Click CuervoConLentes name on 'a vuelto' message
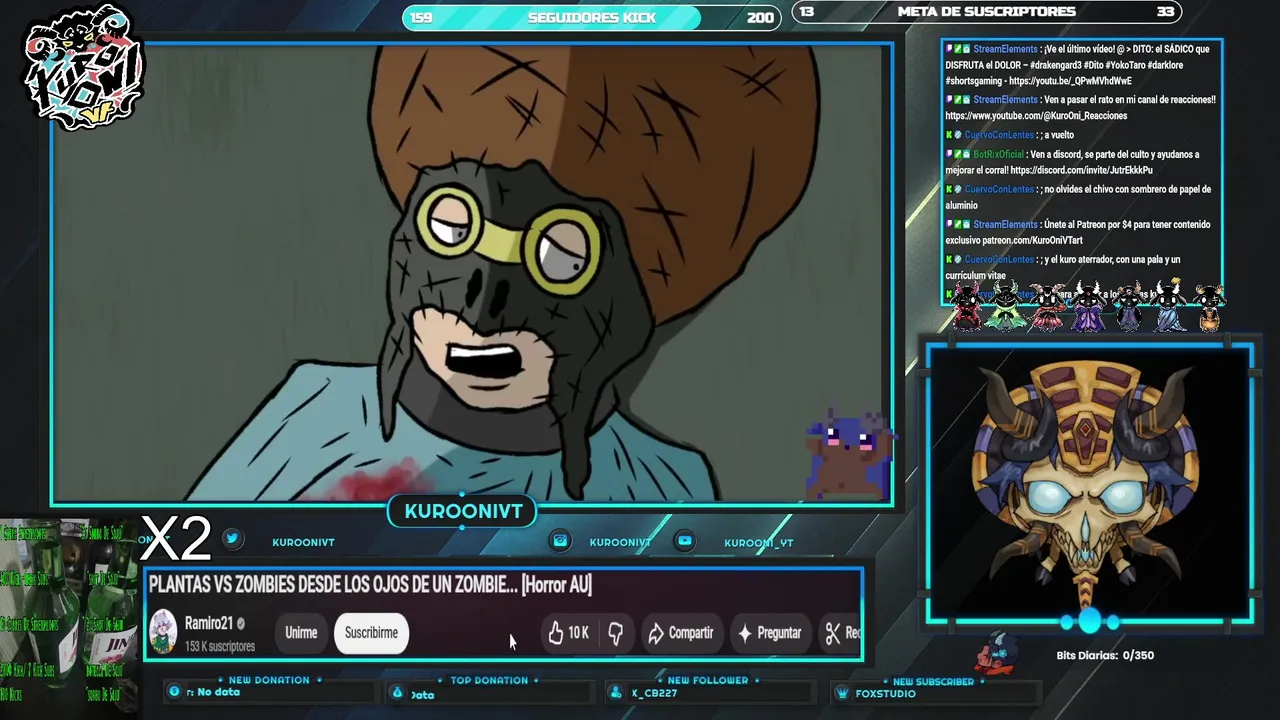 (x=999, y=135)
